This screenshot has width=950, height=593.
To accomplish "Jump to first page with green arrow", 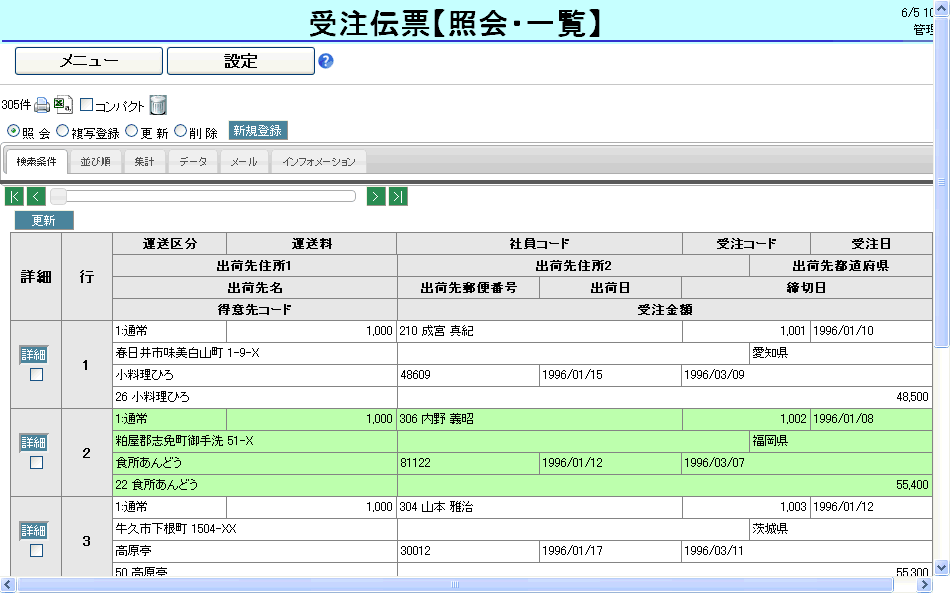I will (14, 196).
